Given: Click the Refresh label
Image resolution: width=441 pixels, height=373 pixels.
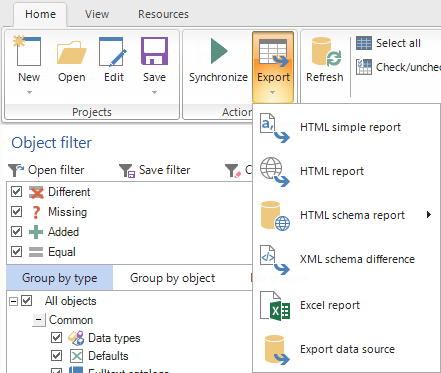Looking at the screenshot, I should point(325,77).
